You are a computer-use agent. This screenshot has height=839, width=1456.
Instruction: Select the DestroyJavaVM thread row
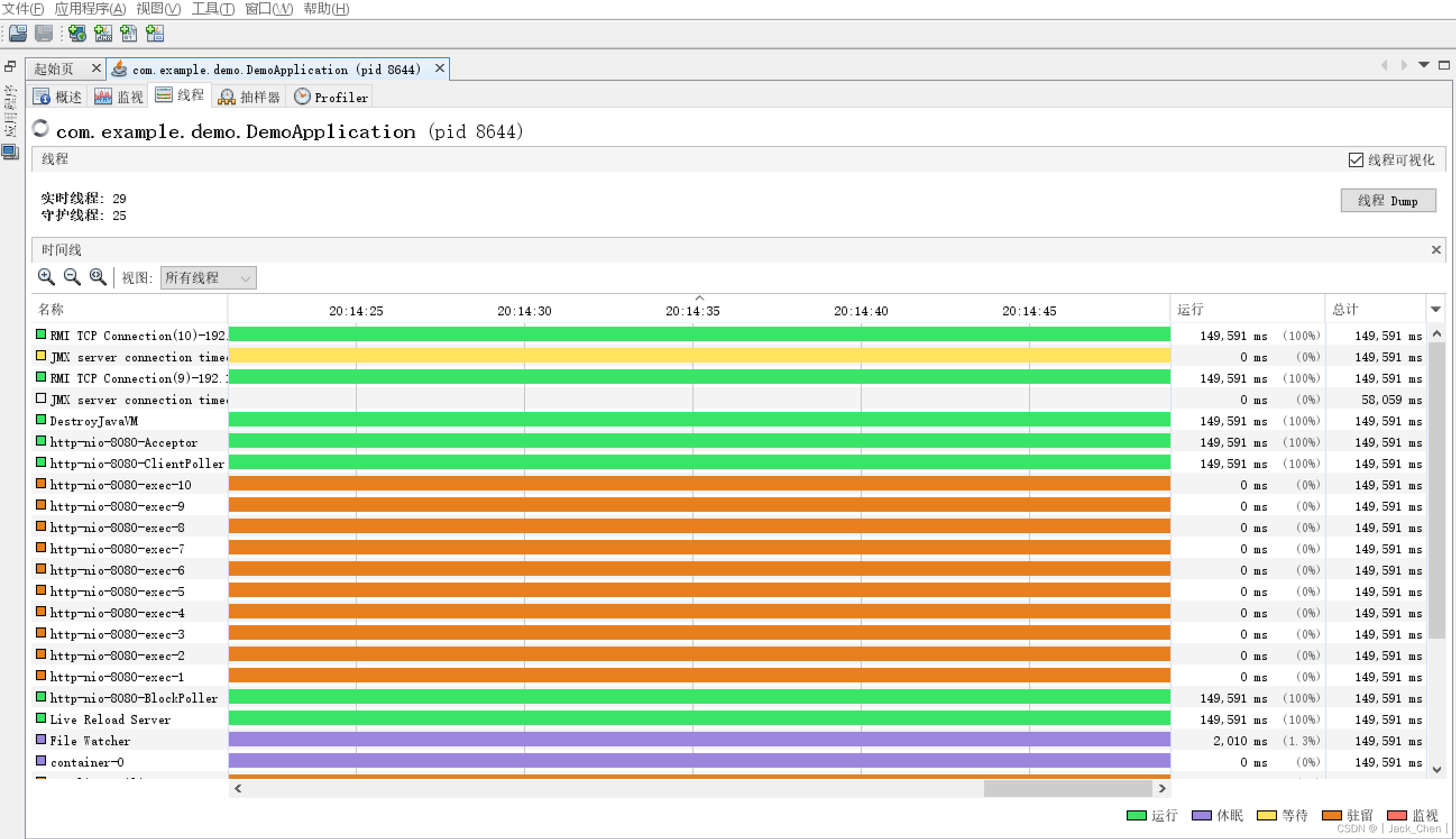94,421
